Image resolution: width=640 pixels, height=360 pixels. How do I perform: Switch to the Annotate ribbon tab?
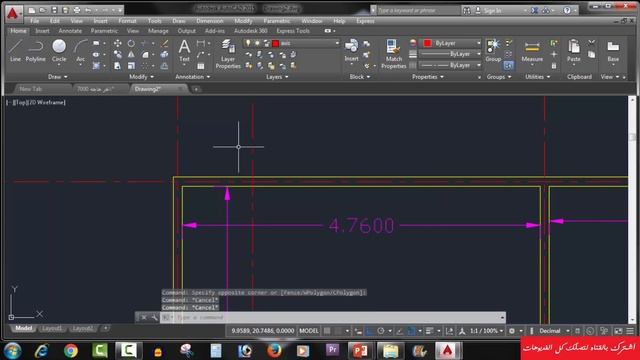click(x=70, y=31)
